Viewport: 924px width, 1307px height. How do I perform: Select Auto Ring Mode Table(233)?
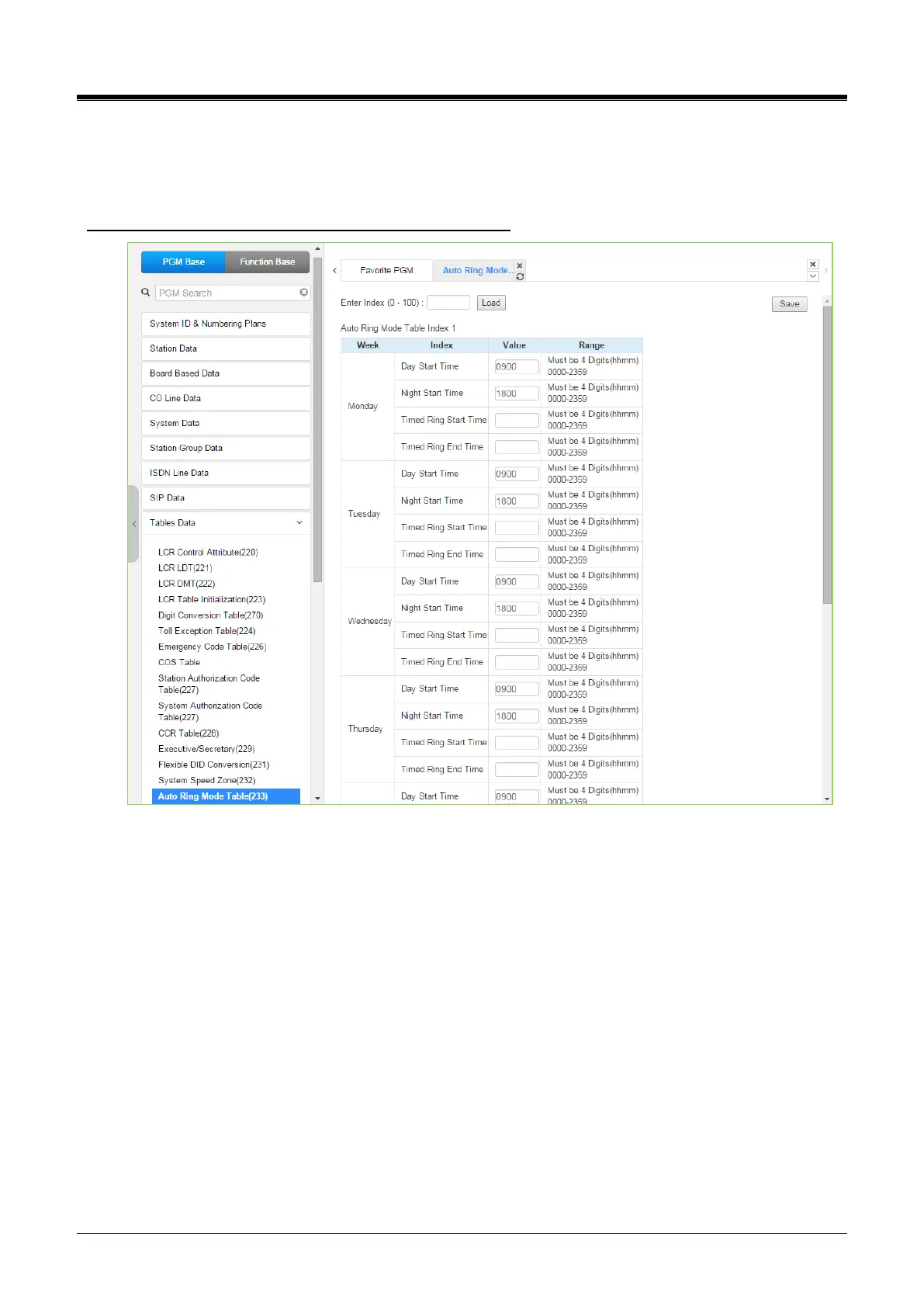[226, 796]
